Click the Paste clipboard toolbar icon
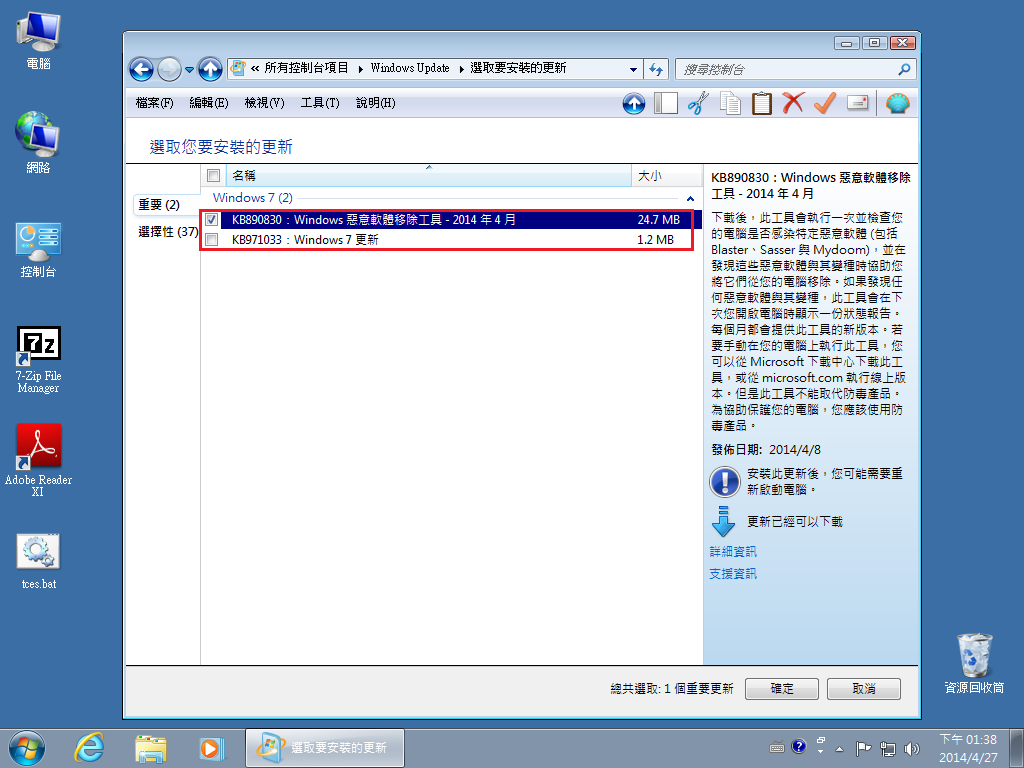The width and height of the screenshot is (1024, 768). click(761, 103)
